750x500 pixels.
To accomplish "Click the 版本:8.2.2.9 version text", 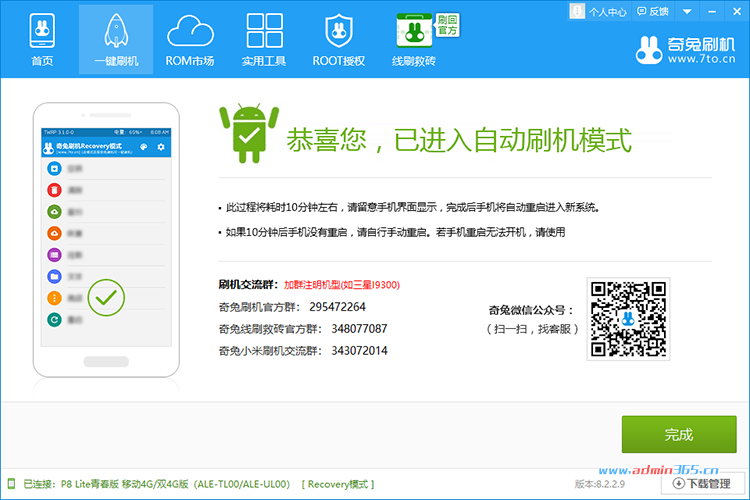I will pyautogui.click(x=599, y=484).
